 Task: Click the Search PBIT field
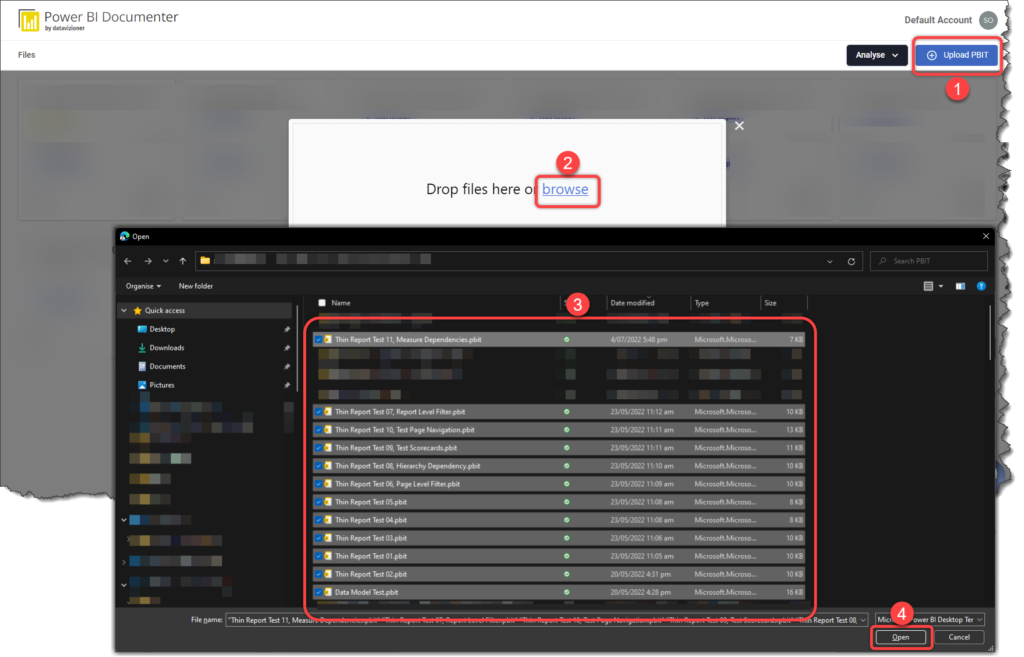pyautogui.click(x=928, y=261)
